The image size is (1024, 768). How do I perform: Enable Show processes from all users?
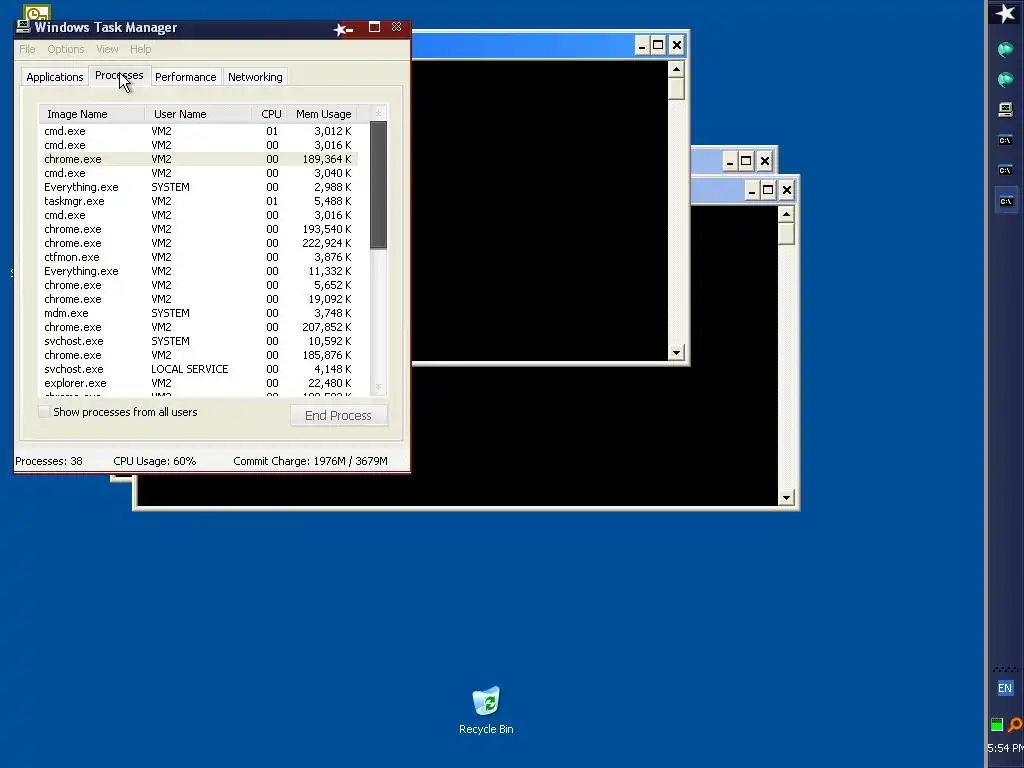(44, 412)
